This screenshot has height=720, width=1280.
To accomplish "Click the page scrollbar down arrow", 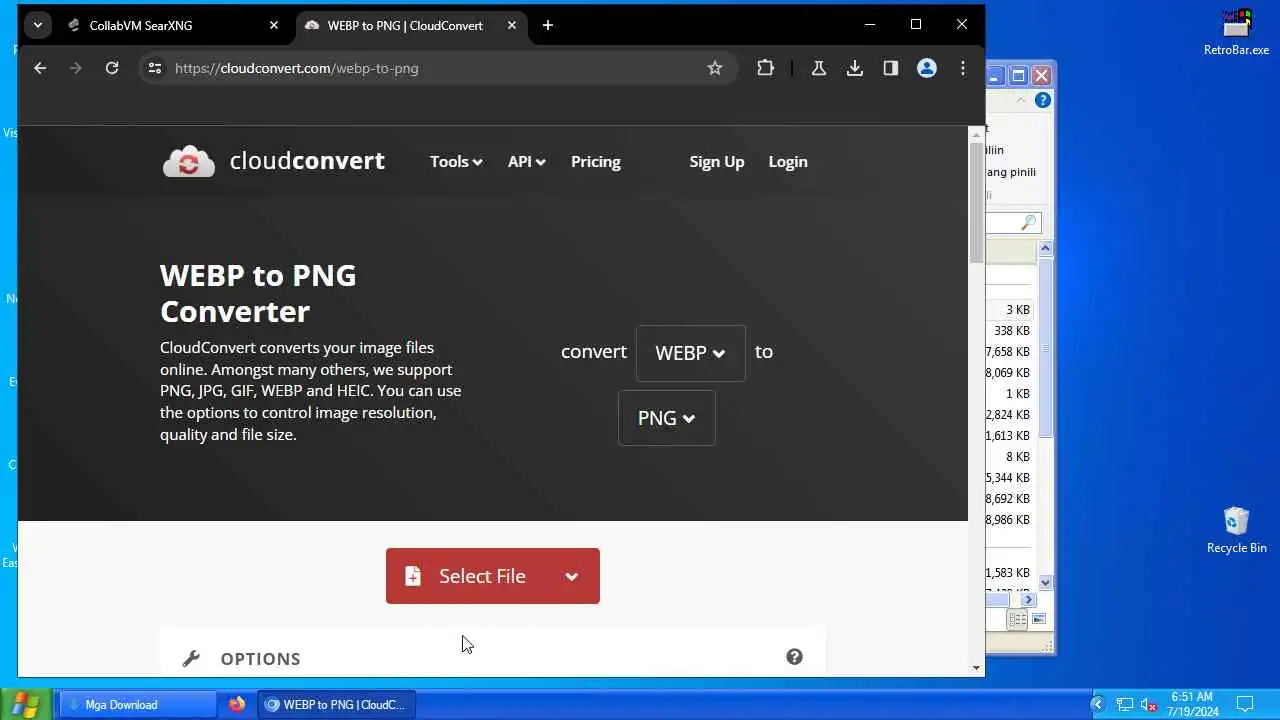I will (976, 667).
